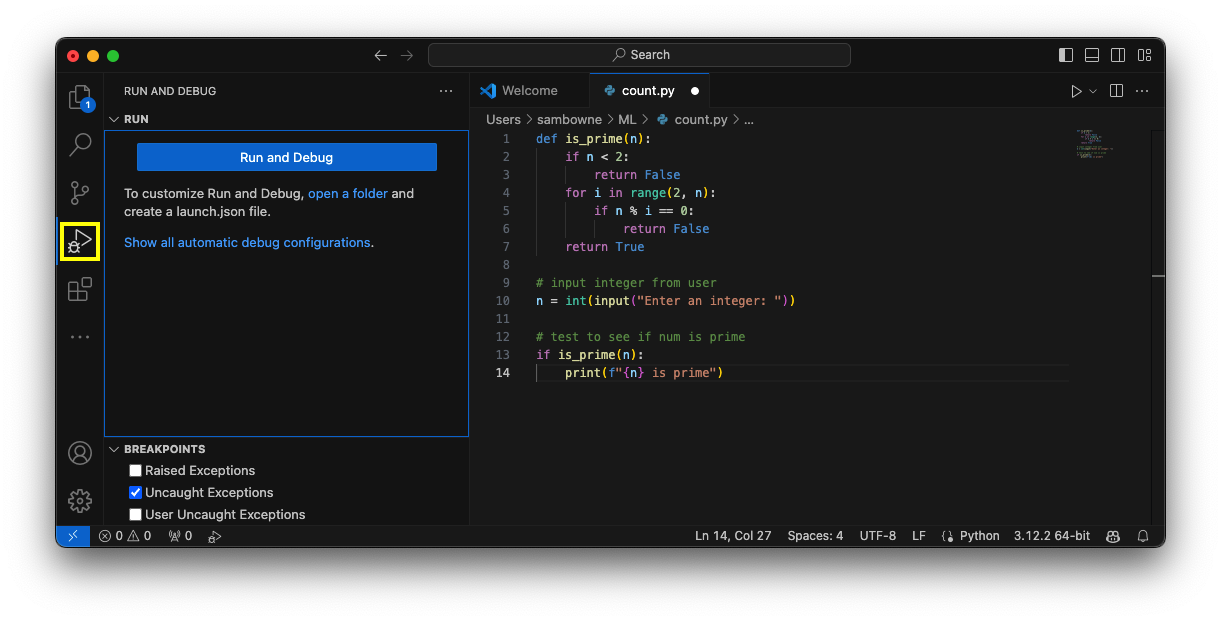This screenshot has width=1221, height=621.
Task: Click the "open a folder" link
Action: point(347,194)
